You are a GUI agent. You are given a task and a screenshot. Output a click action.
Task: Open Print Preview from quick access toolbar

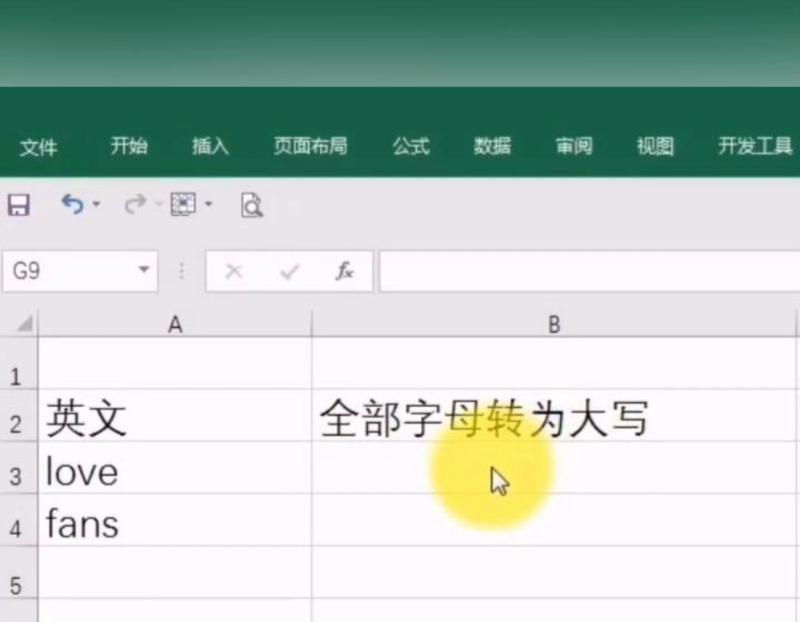[x=251, y=205]
